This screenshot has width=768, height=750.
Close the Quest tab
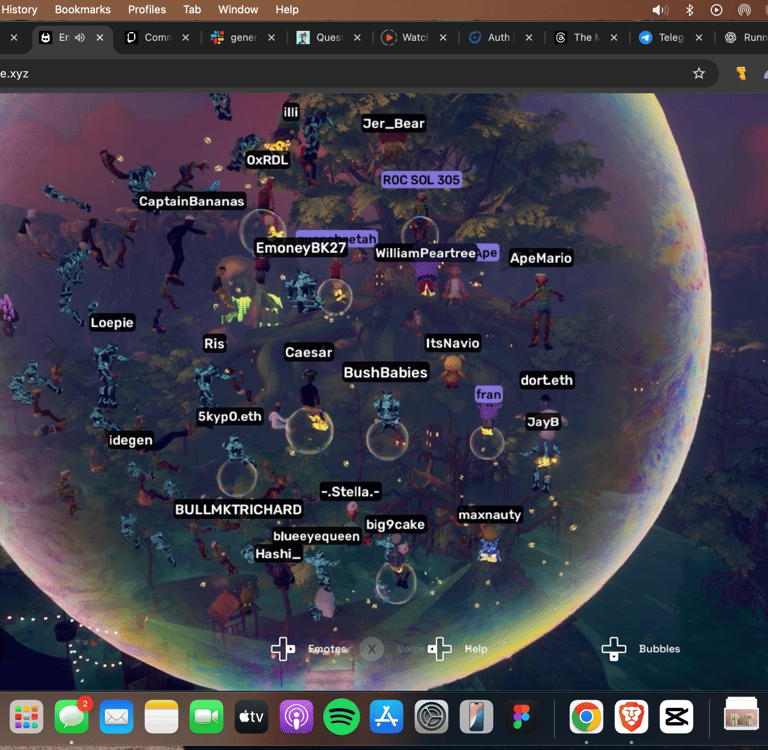[358, 37]
